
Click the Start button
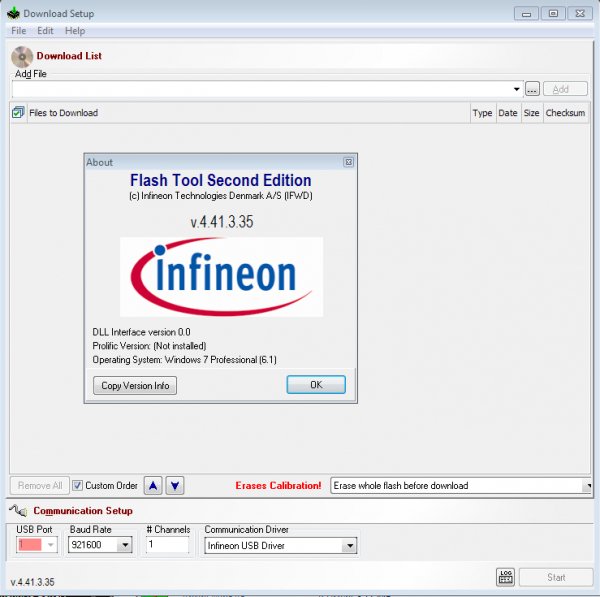tap(556, 577)
